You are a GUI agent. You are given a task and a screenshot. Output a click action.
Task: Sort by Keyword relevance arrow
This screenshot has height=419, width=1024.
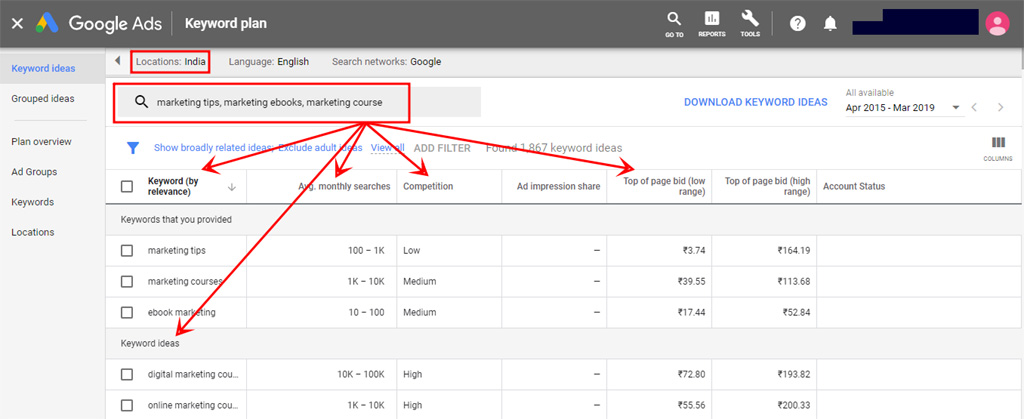point(232,187)
